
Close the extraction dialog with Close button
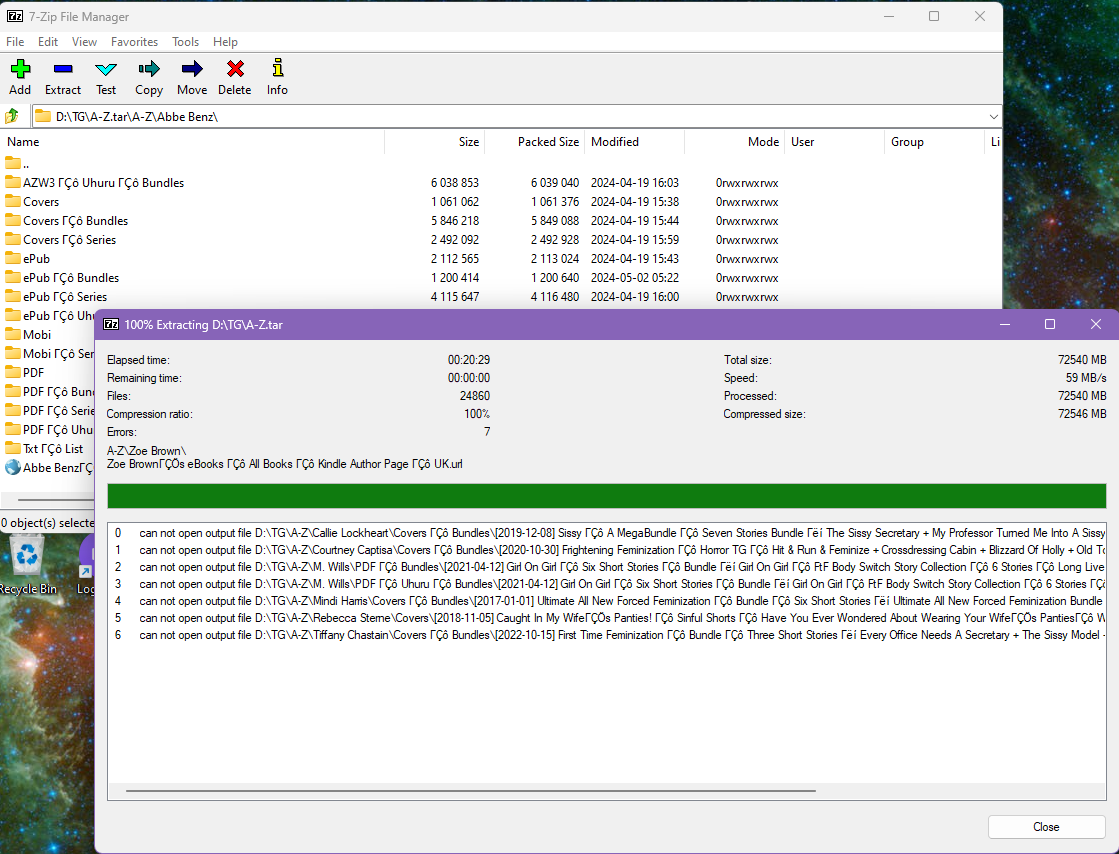(1046, 827)
